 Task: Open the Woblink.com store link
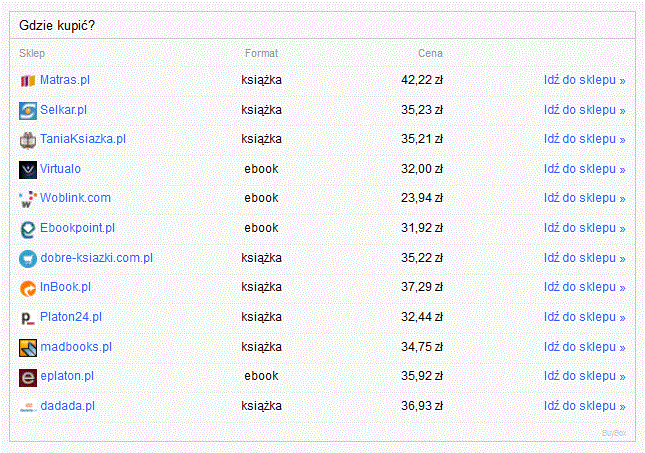click(75, 198)
